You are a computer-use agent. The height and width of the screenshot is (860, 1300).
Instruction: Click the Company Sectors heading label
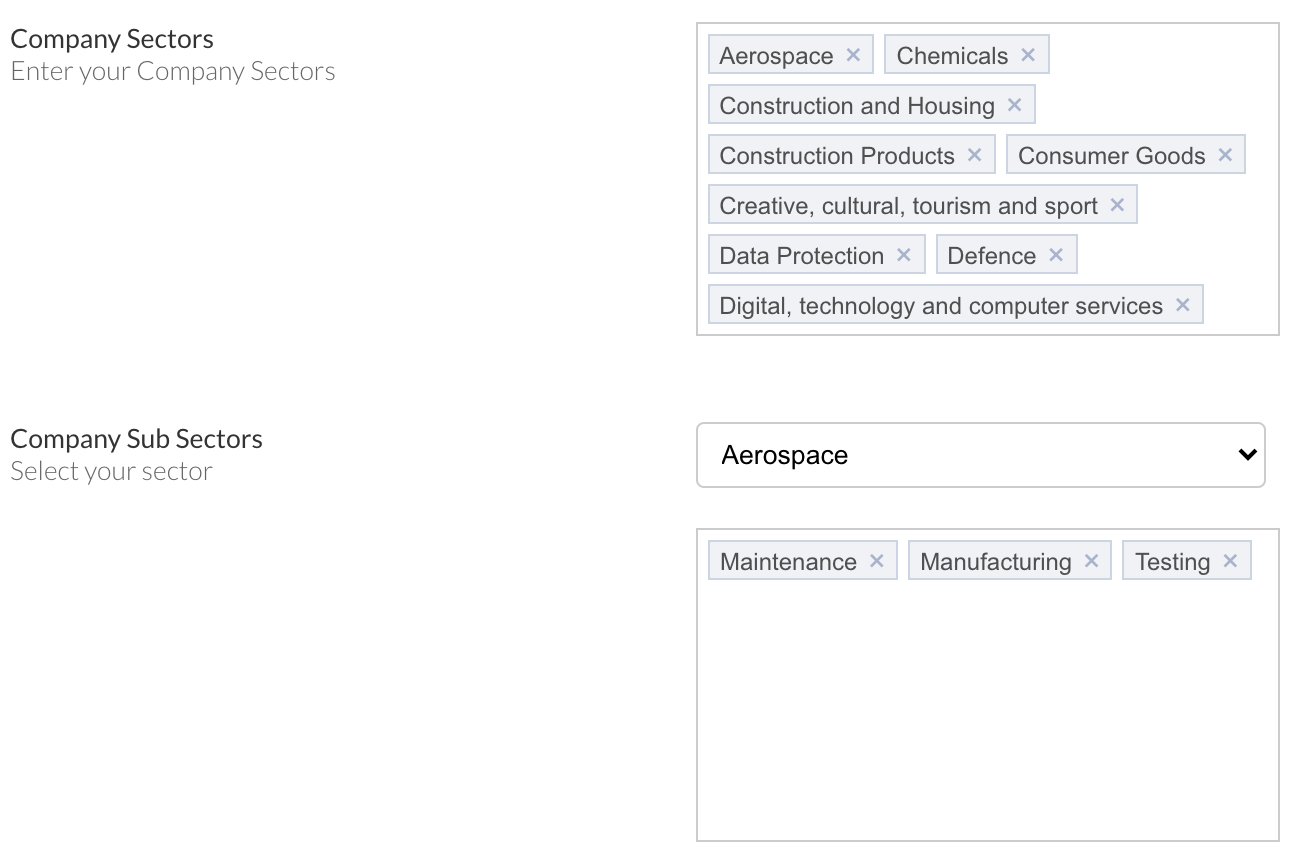point(111,38)
